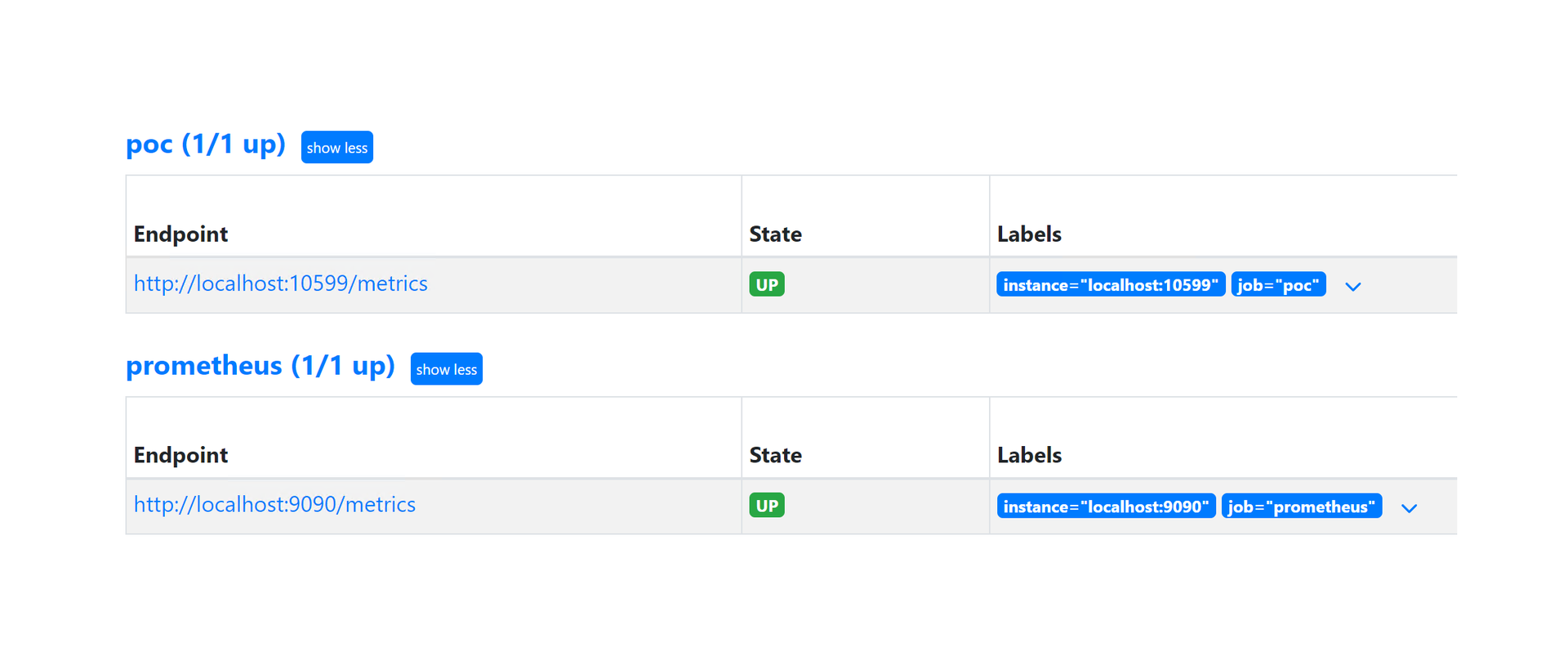The width and height of the screenshot is (1568, 669).
Task: Click UP state badge in prometheus row
Action: point(766,506)
